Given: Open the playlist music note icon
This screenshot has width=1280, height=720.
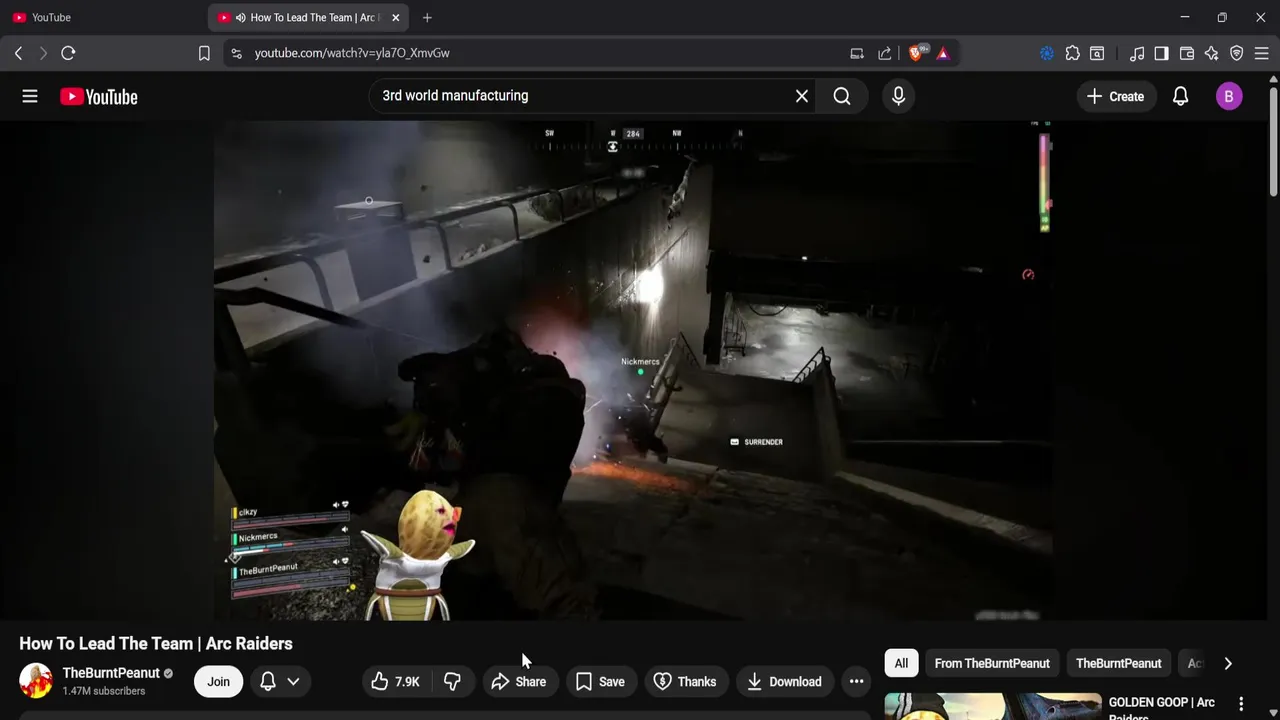Looking at the screenshot, I should [x=1137, y=53].
